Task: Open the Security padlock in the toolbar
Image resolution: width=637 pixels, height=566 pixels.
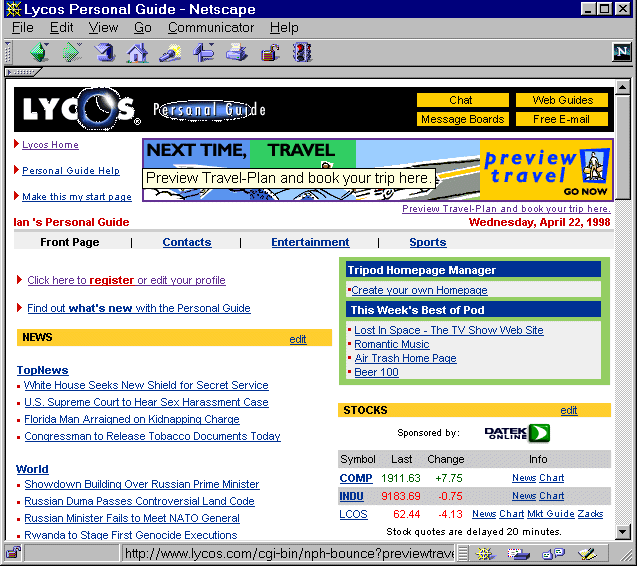Action: tap(269, 52)
